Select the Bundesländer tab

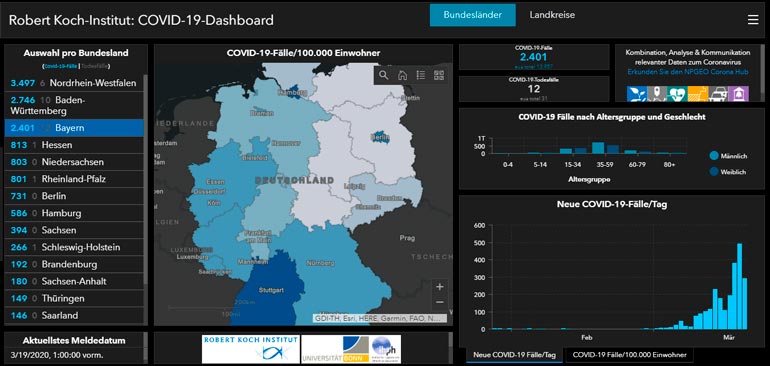pos(472,15)
